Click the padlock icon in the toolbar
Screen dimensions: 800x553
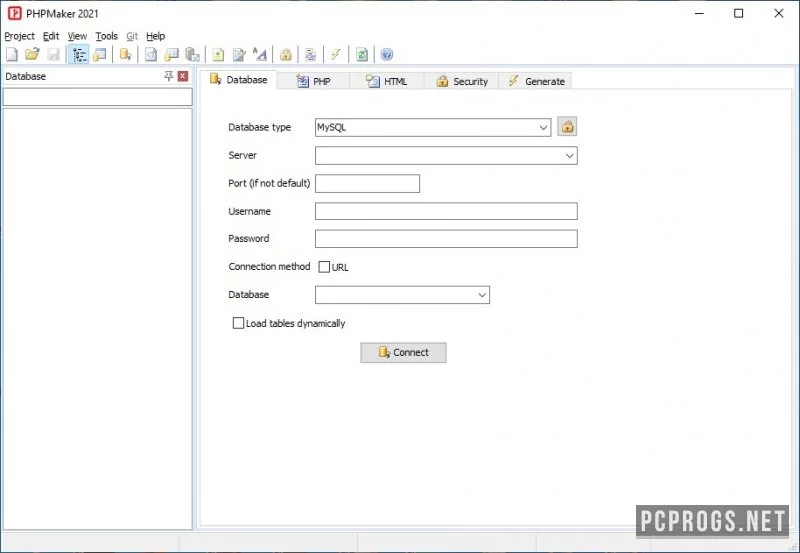(286, 54)
